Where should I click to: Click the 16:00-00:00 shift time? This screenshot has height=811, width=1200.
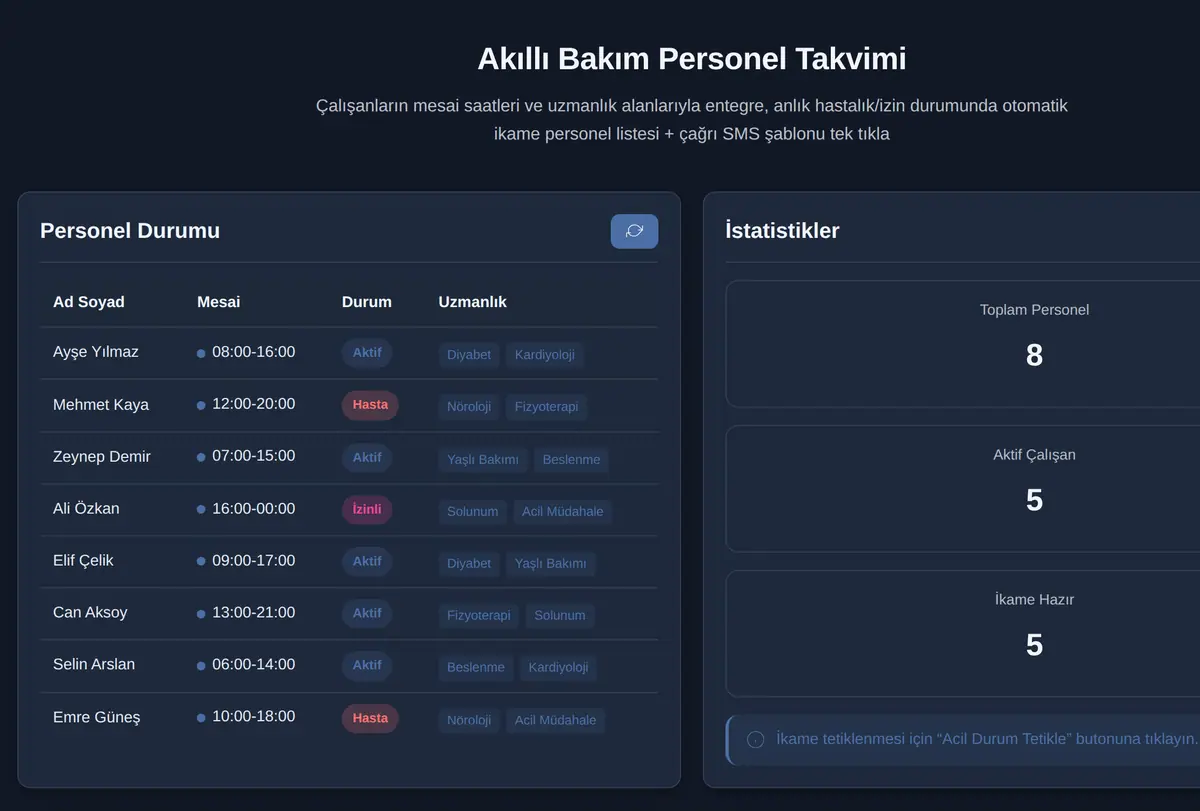[253, 509]
